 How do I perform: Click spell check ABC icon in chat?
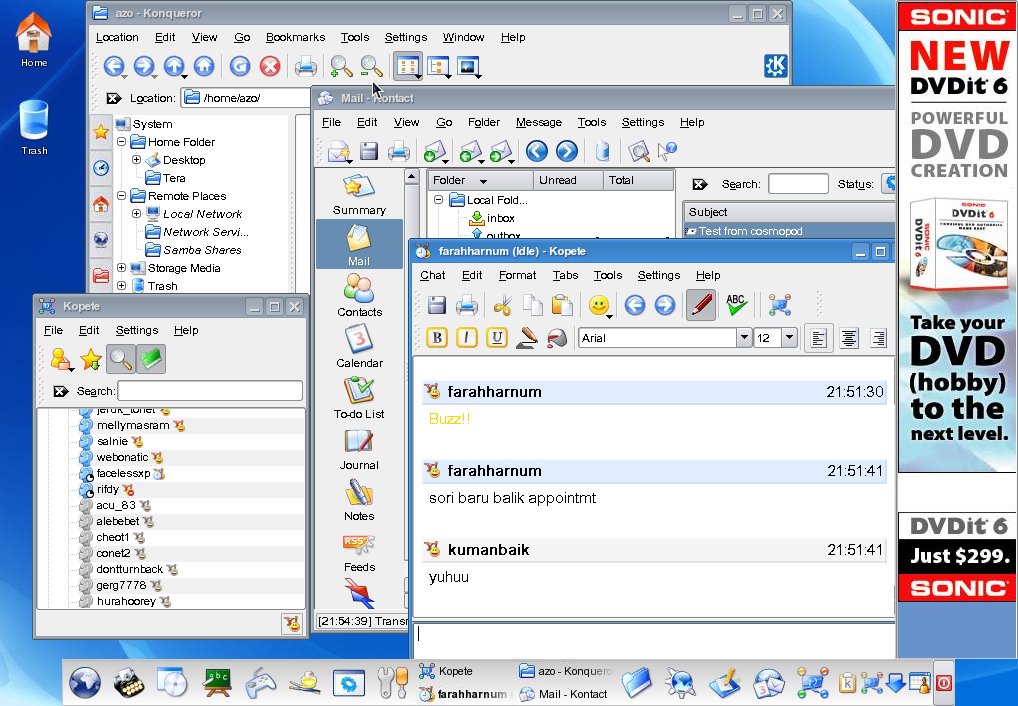point(736,305)
